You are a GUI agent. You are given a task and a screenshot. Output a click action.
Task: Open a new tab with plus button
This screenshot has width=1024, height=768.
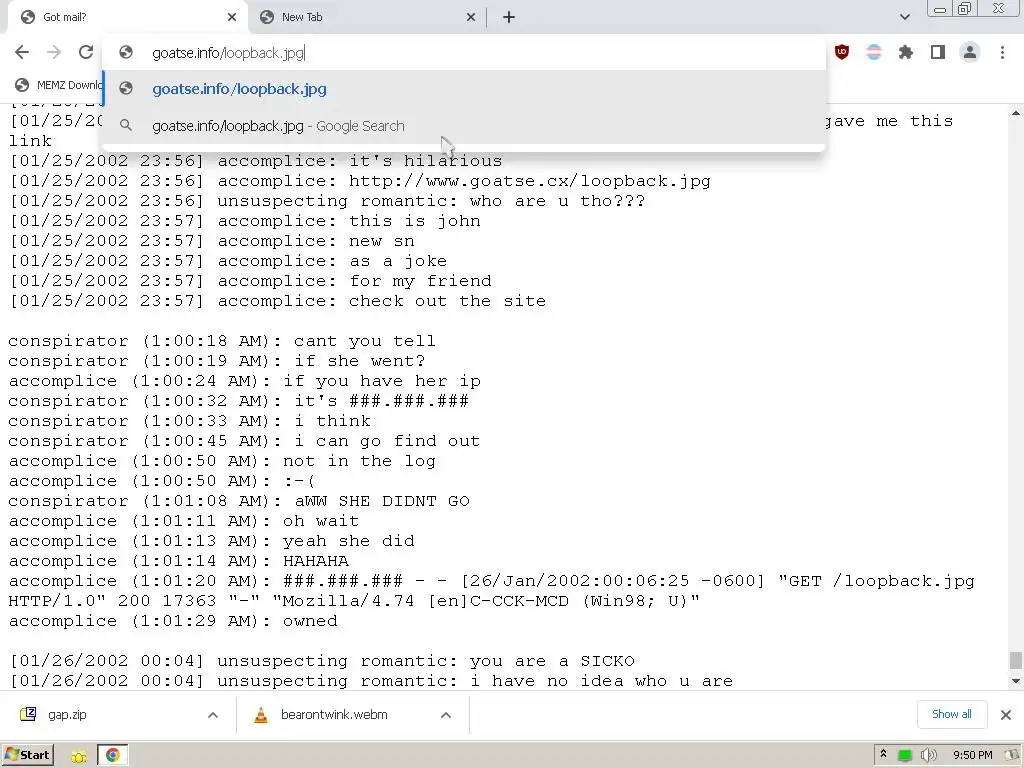(509, 17)
